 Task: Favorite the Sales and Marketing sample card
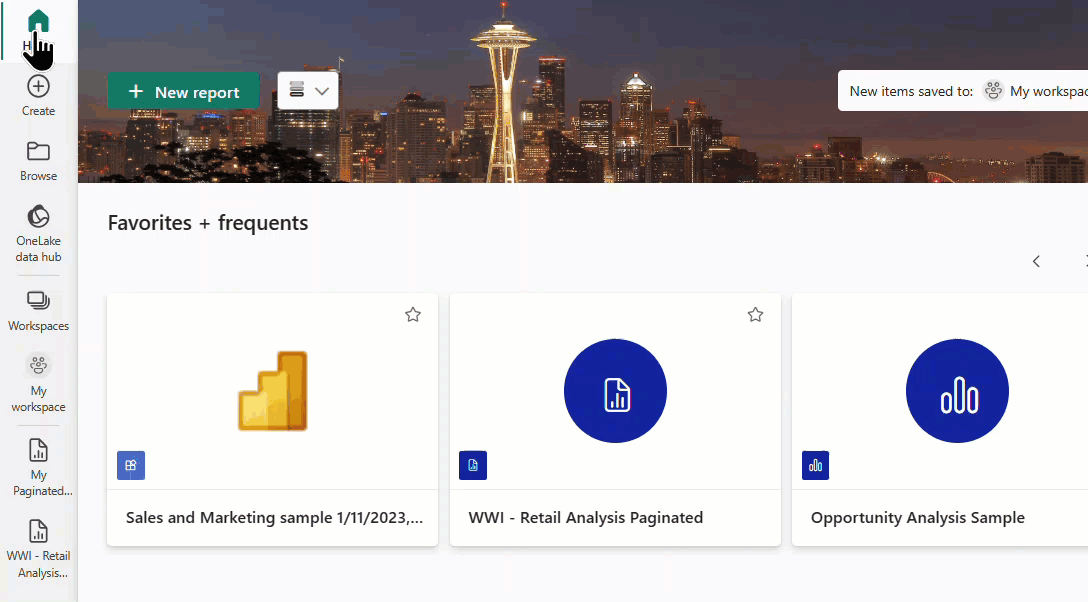[x=413, y=315]
